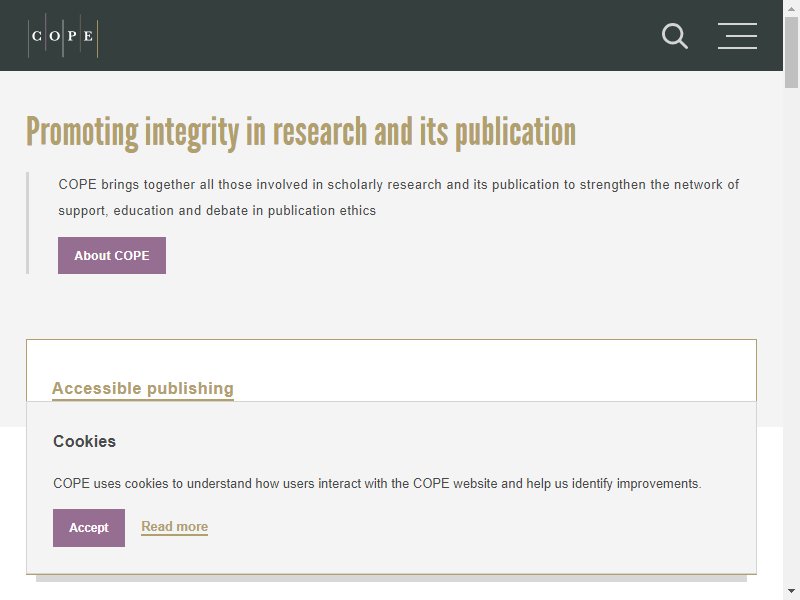
Task: Click the COPE logo in header
Action: tap(63, 36)
